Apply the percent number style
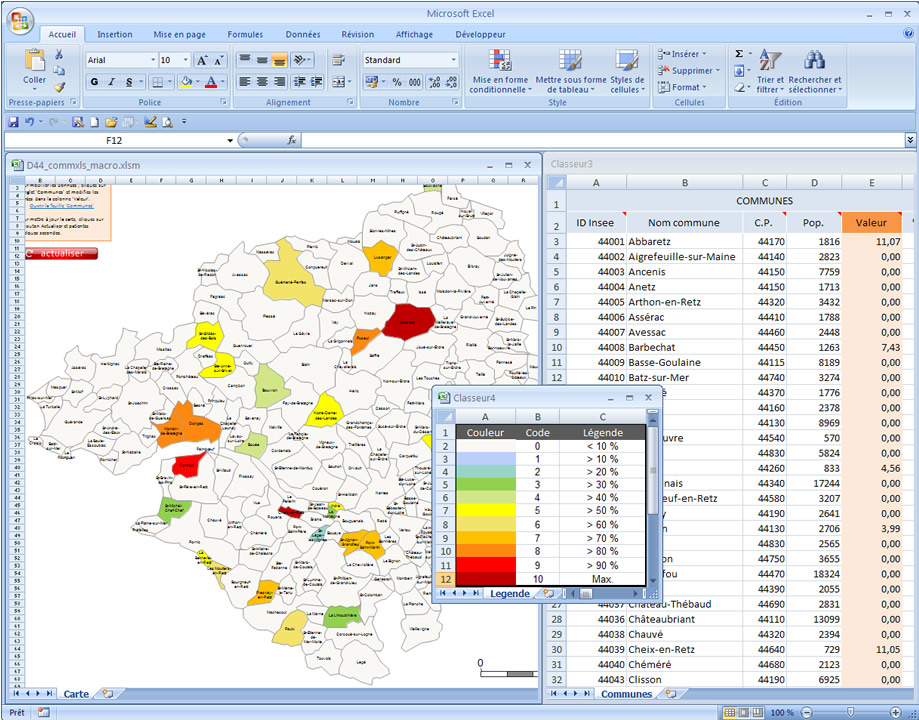The width and height of the screenshot is (919, 720). [397, 82]
